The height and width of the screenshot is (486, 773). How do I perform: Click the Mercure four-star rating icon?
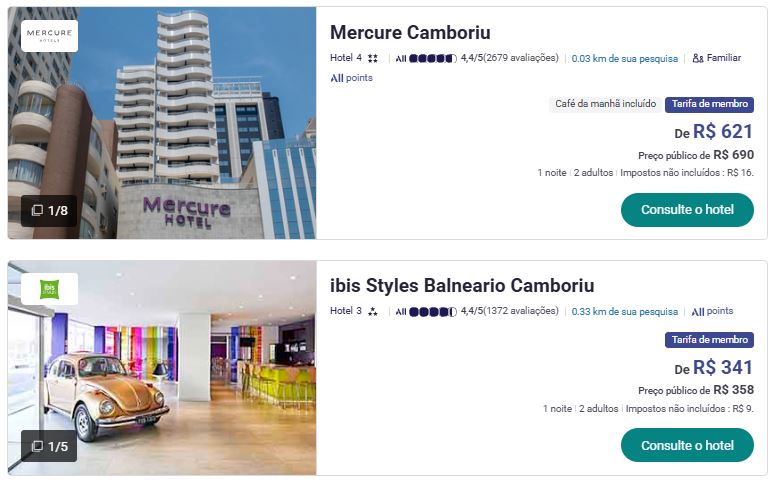pos(373,59)
